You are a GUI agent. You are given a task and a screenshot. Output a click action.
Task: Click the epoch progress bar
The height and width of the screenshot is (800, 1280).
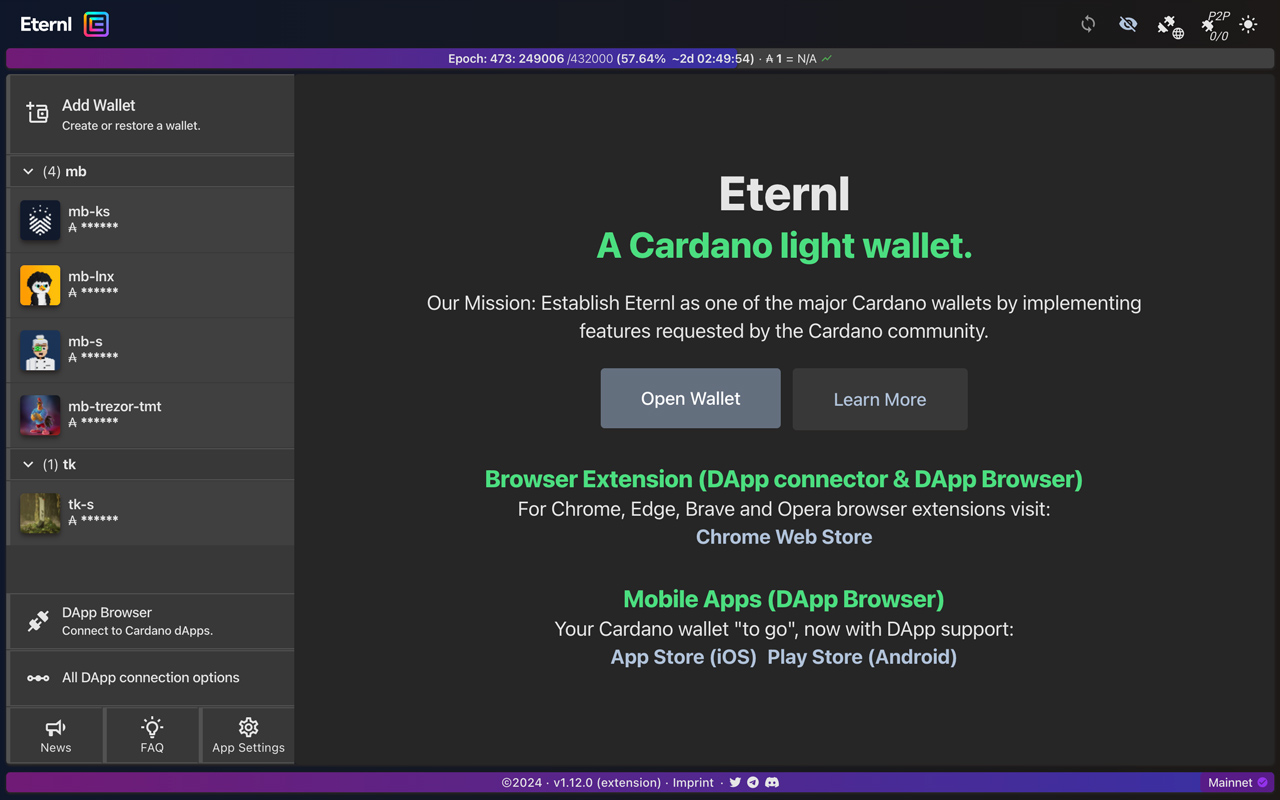point(640,59)
